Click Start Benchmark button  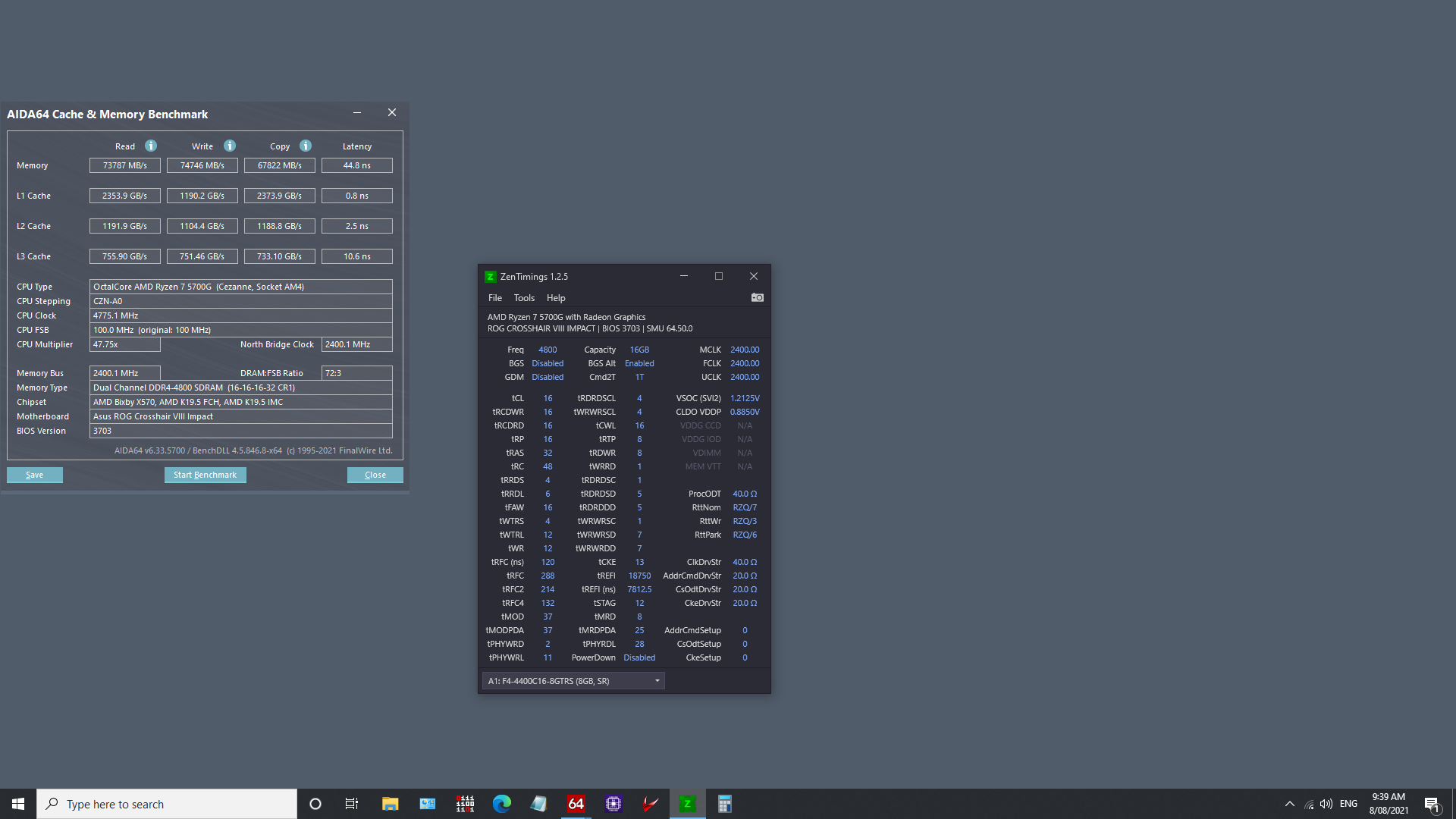205,475
